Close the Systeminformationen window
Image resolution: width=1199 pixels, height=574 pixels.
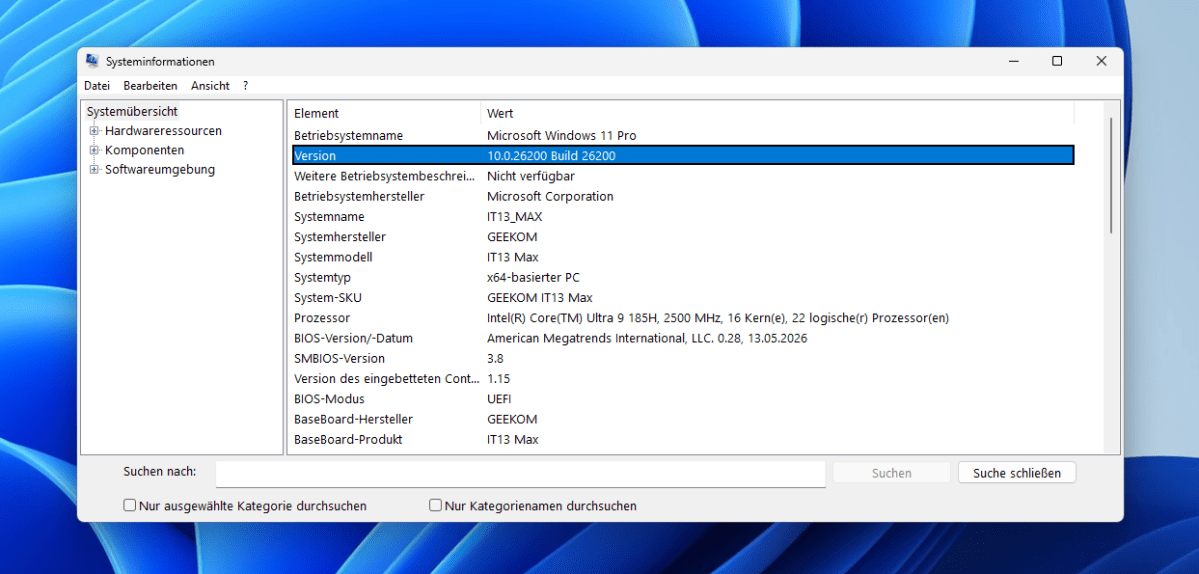1101,61
